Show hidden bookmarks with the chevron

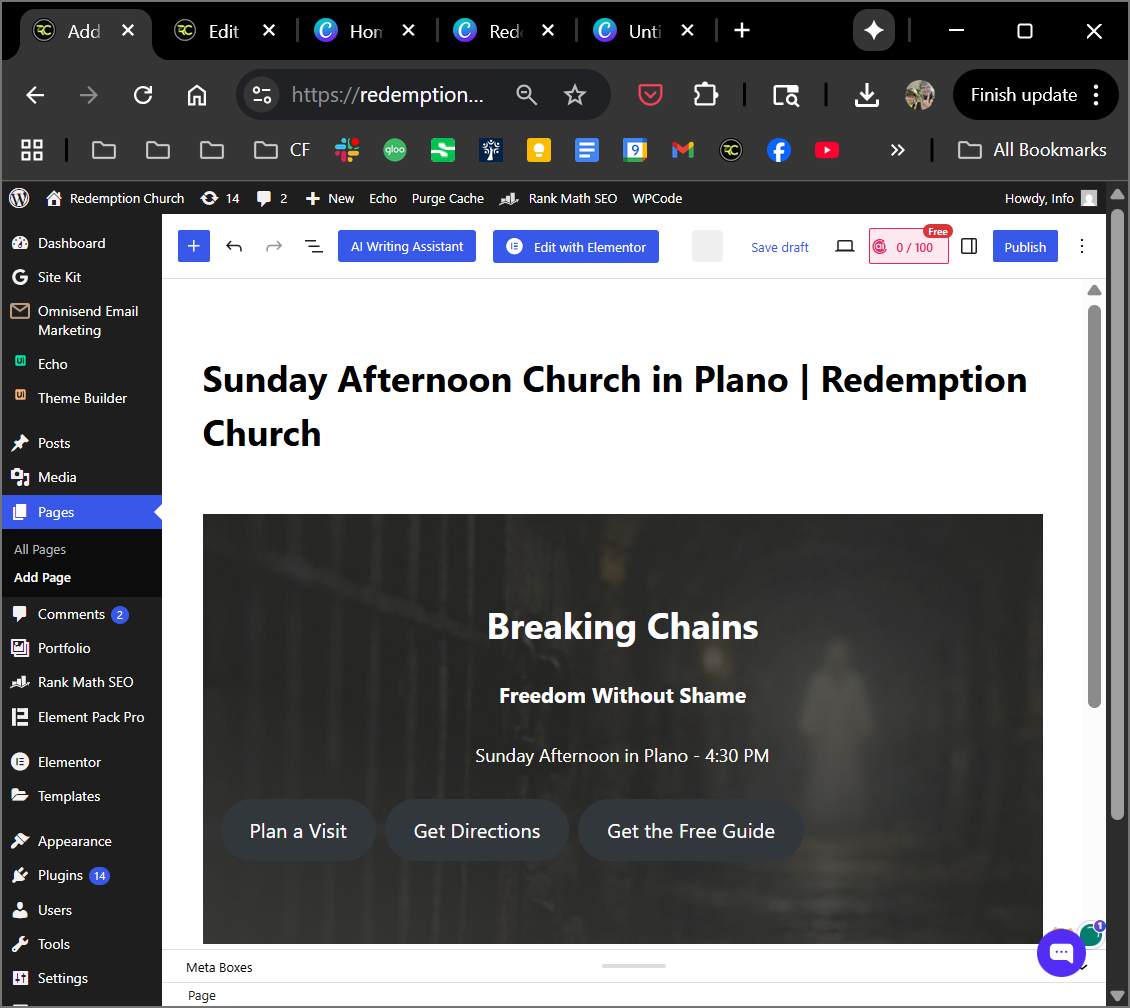click(897, 150)
